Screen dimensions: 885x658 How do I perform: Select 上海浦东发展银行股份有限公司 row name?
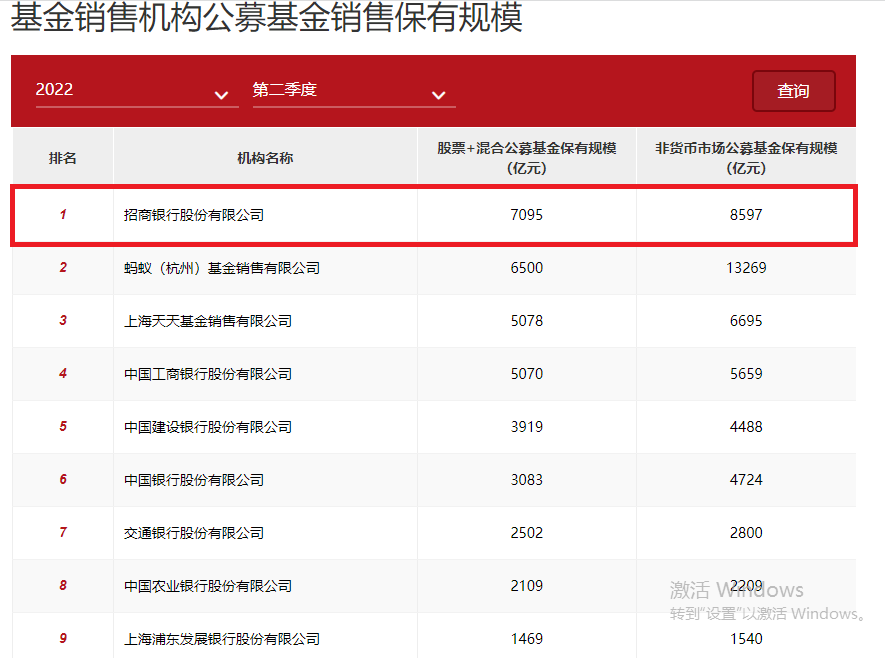222,639
